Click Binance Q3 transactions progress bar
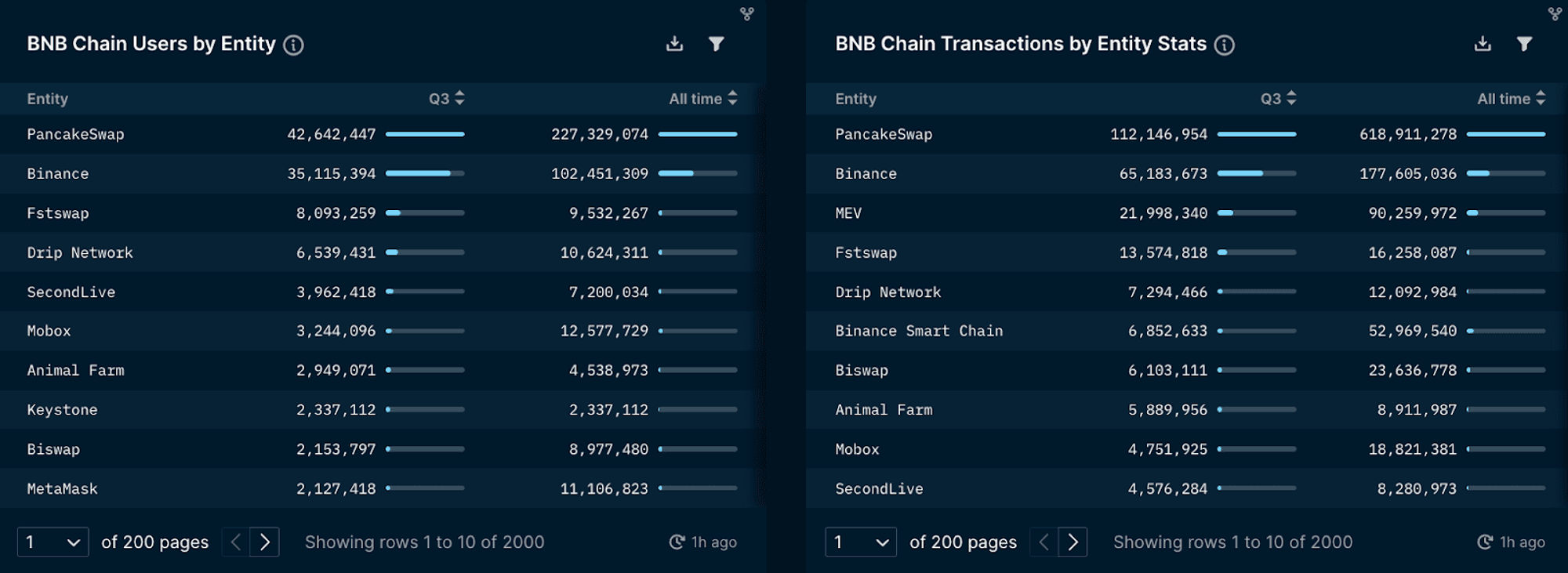The image size is (1568, 573). click(x=1257, y=173)
